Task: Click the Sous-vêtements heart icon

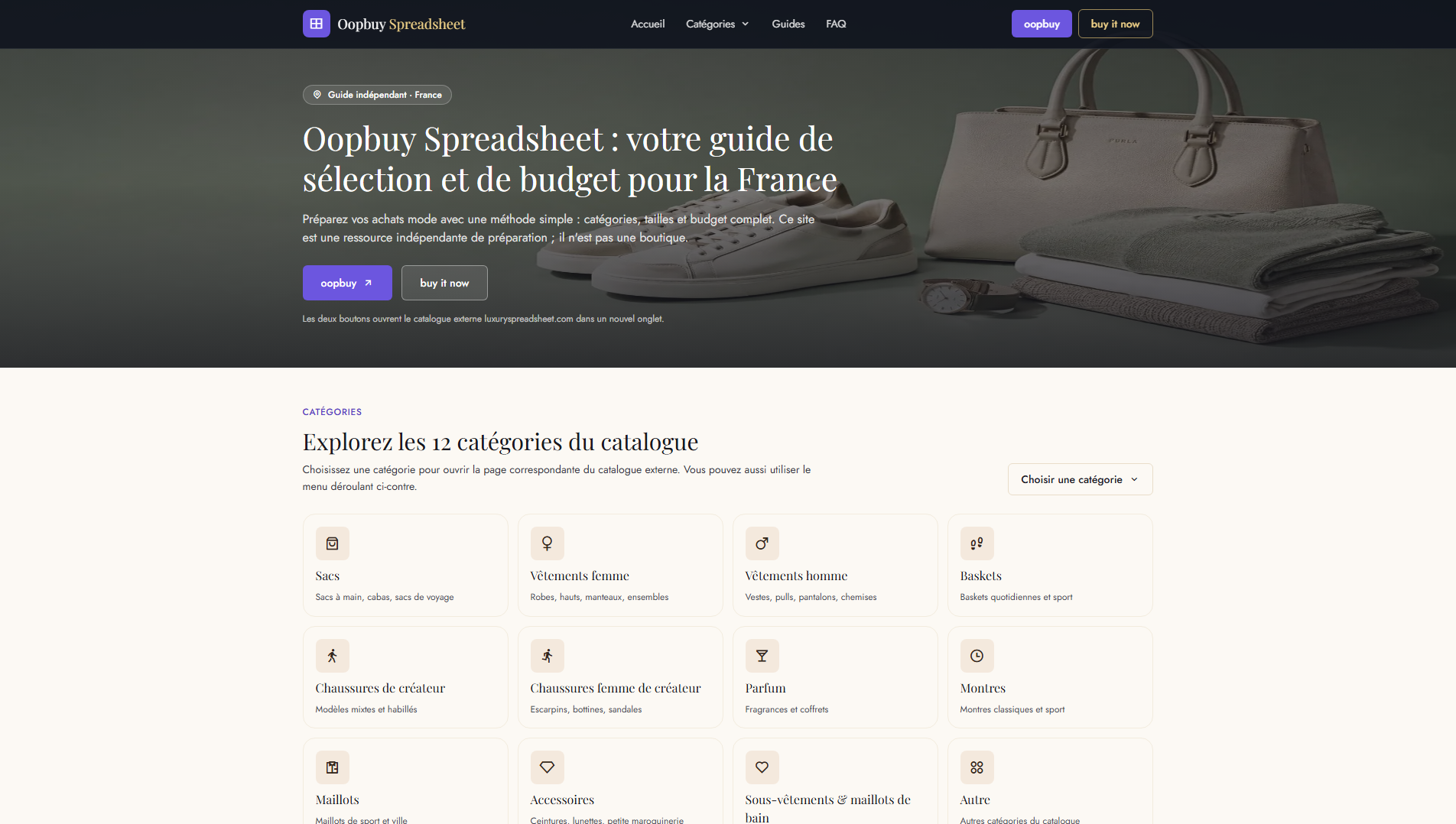Action: click(762, 767)
